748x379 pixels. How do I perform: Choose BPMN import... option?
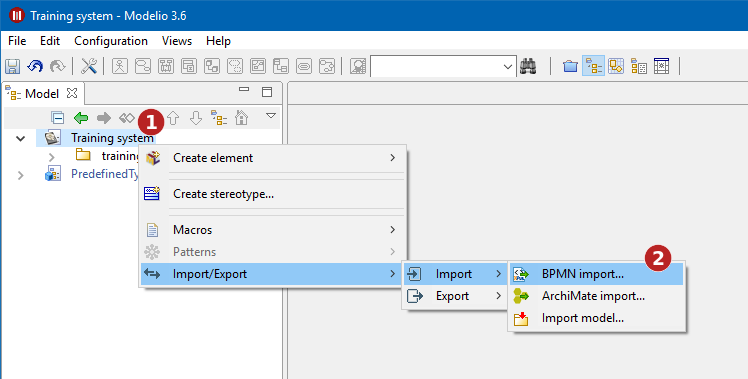click(596, 274)
